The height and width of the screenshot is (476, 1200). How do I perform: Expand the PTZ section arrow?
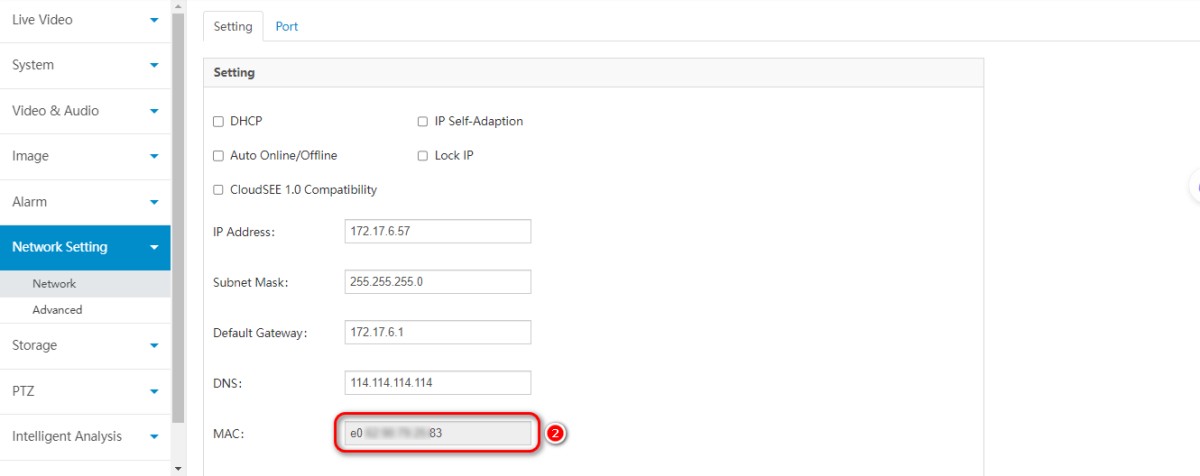(154, 392)
